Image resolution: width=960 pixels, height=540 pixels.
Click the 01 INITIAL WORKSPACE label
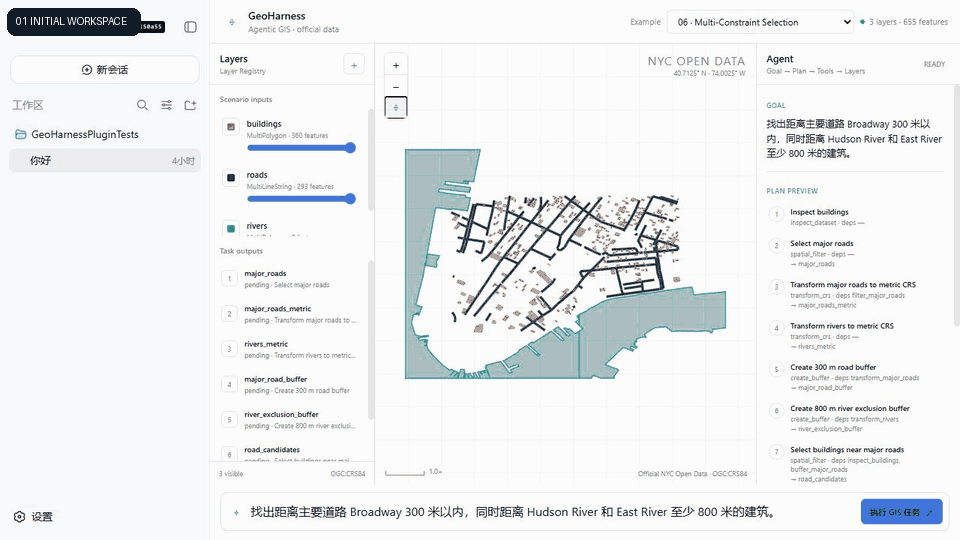(x=72, y=21)
